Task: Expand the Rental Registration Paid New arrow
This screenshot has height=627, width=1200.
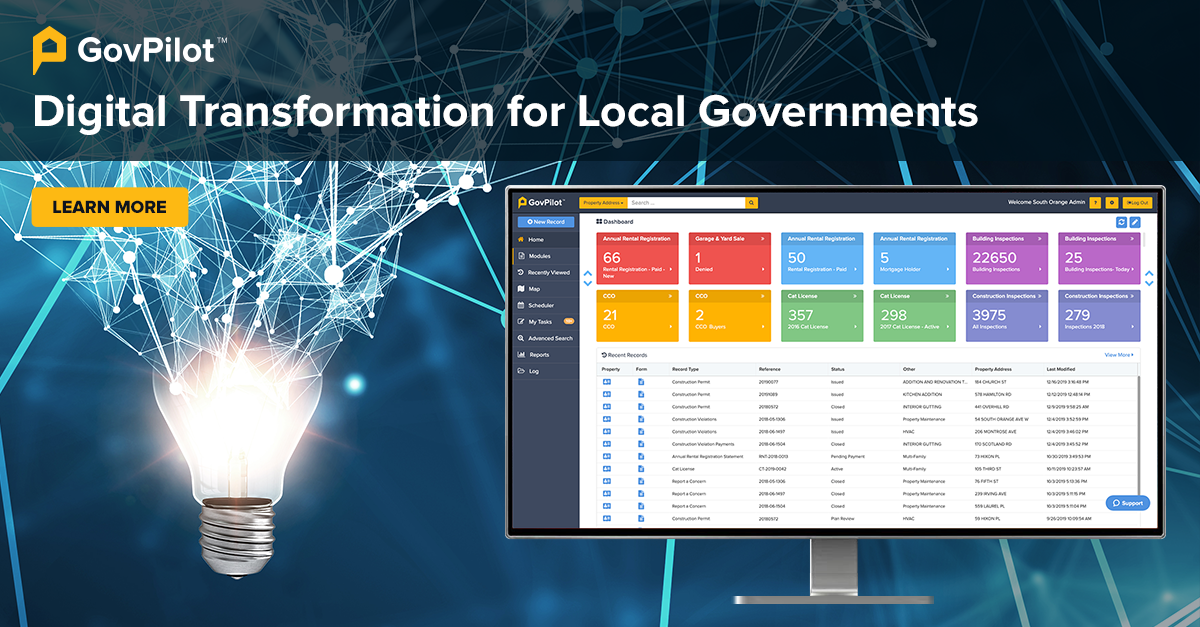Action: [670, 269]
